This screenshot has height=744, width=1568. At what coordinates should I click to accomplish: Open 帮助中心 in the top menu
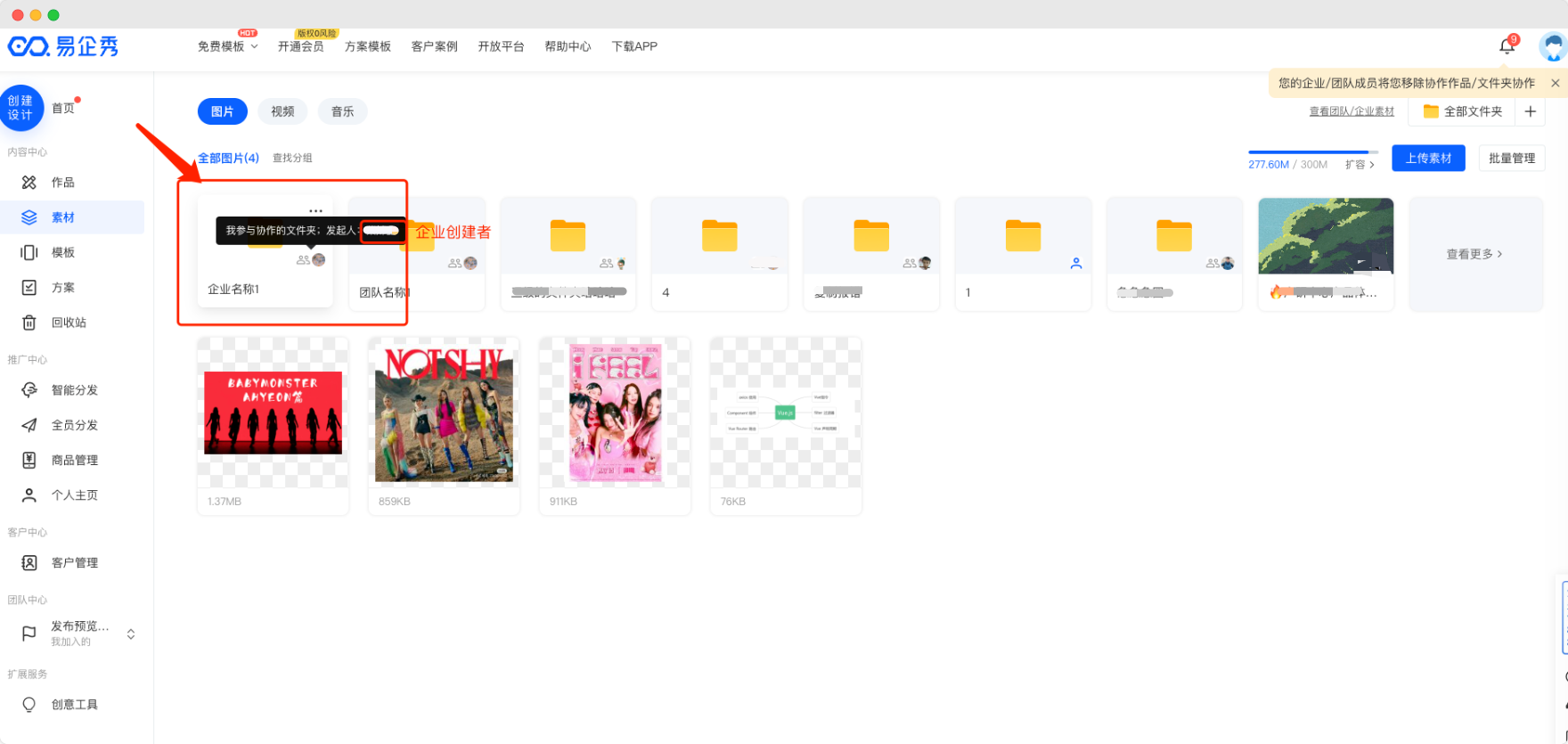click(x=568, y=46)
